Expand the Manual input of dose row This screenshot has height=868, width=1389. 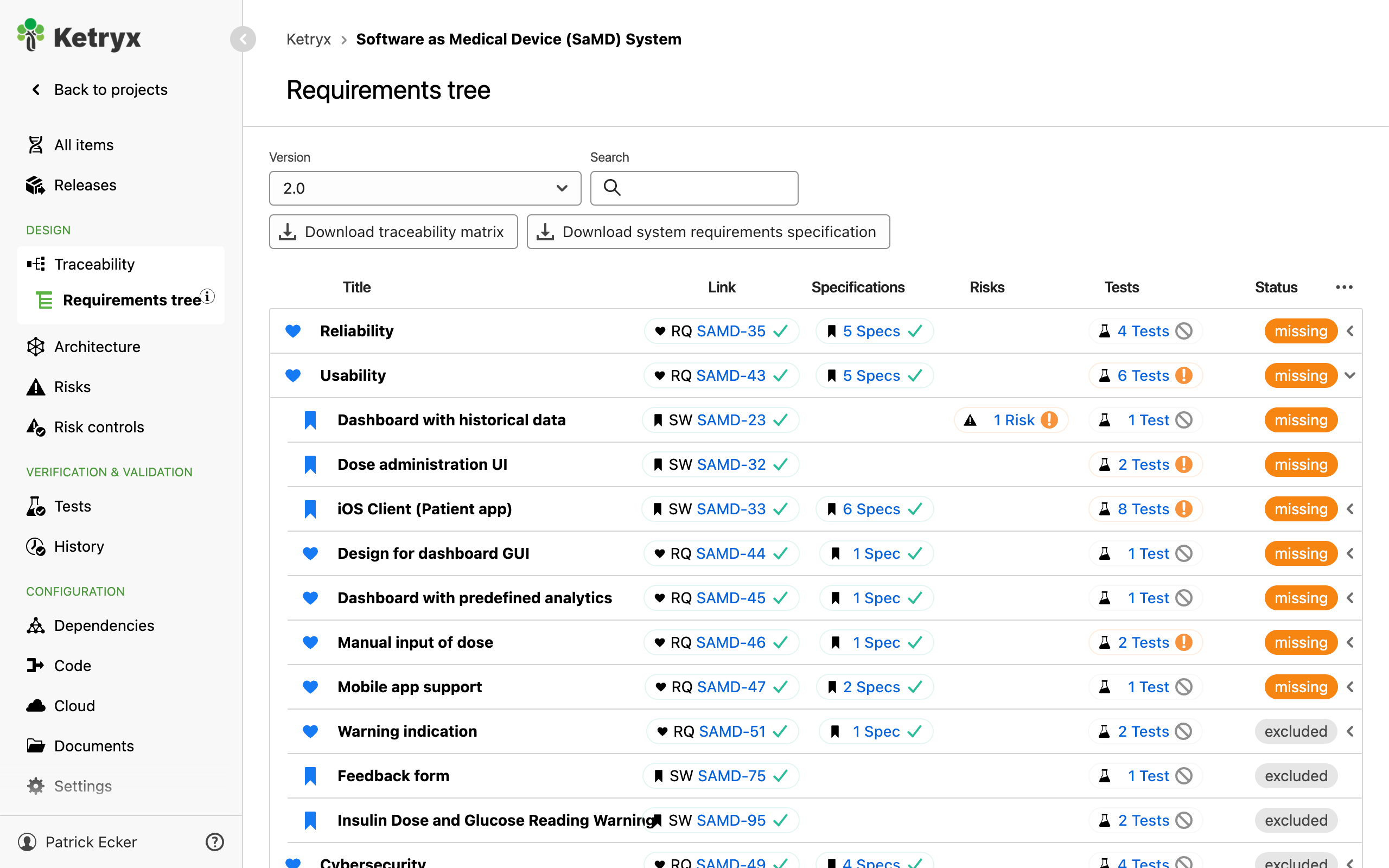(x=1349, y=642)
